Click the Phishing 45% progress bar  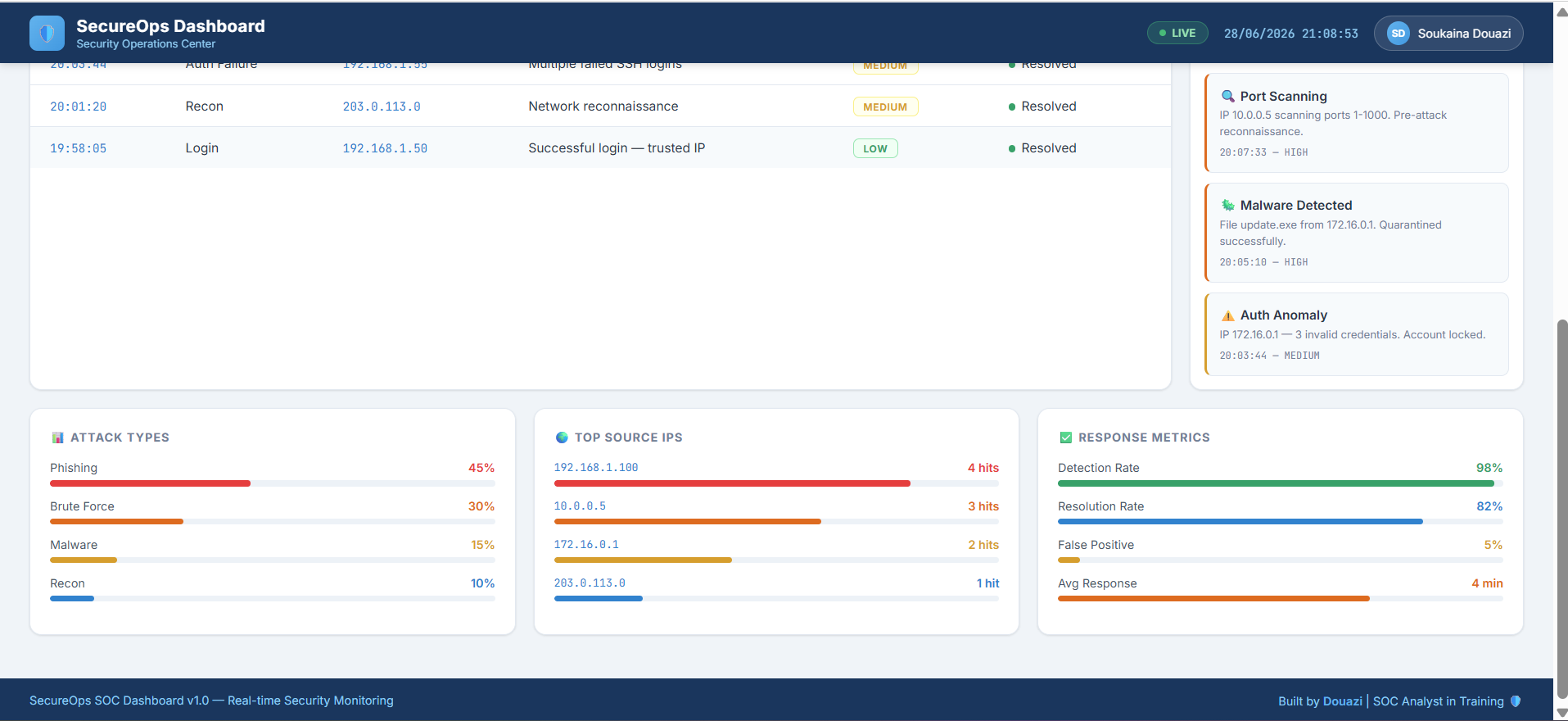click(x=273, y=483)
